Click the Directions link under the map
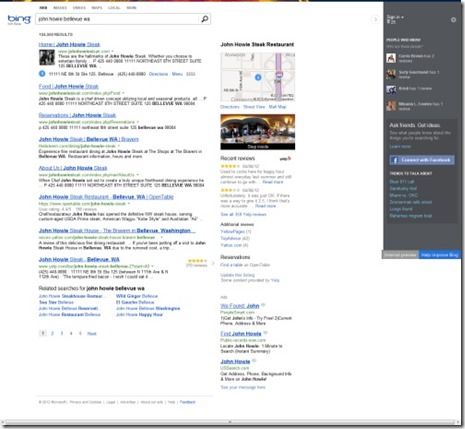 pyautogui.click(x=230, y=107)
